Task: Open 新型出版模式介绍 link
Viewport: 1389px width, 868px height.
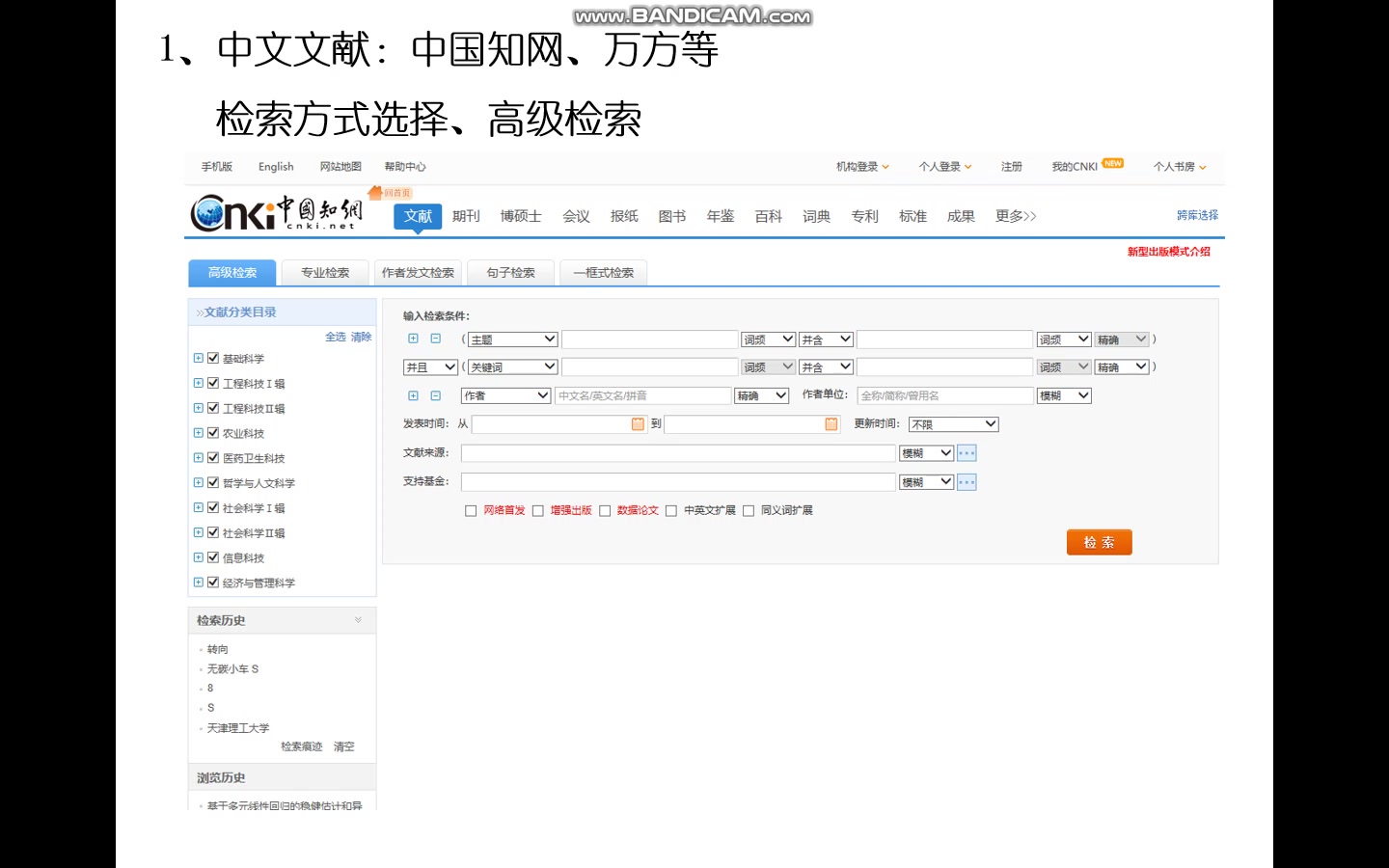Action: [1168, 252]
